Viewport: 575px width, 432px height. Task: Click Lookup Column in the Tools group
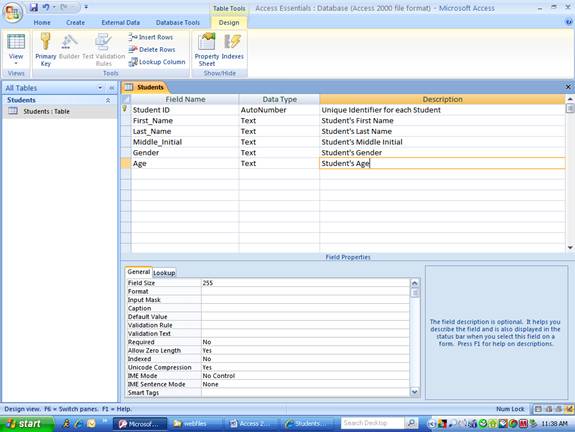[157, 62]
